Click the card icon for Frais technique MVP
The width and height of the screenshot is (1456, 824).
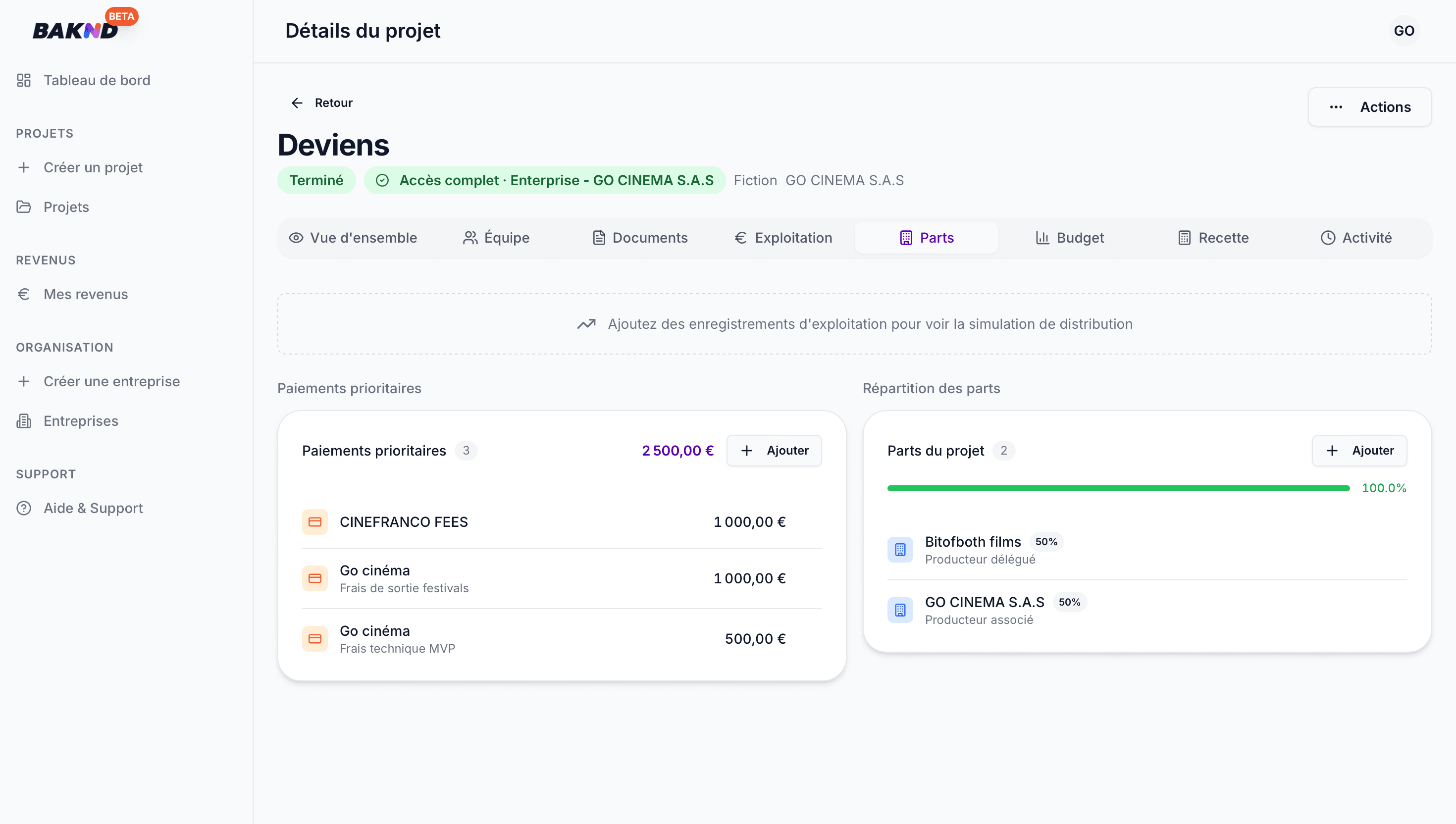pos(314,639)
